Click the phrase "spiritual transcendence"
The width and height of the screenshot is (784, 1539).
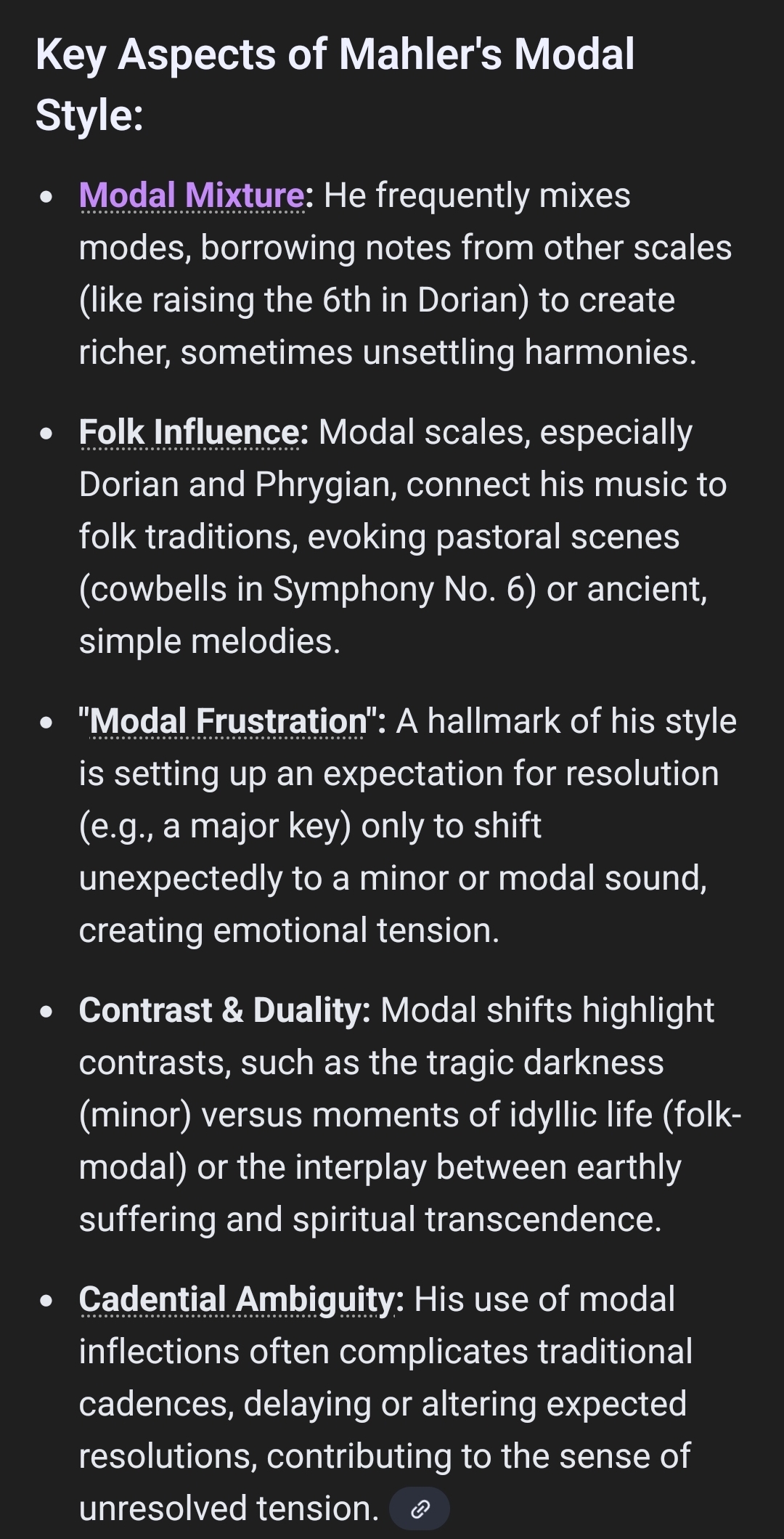(477, 1219)
